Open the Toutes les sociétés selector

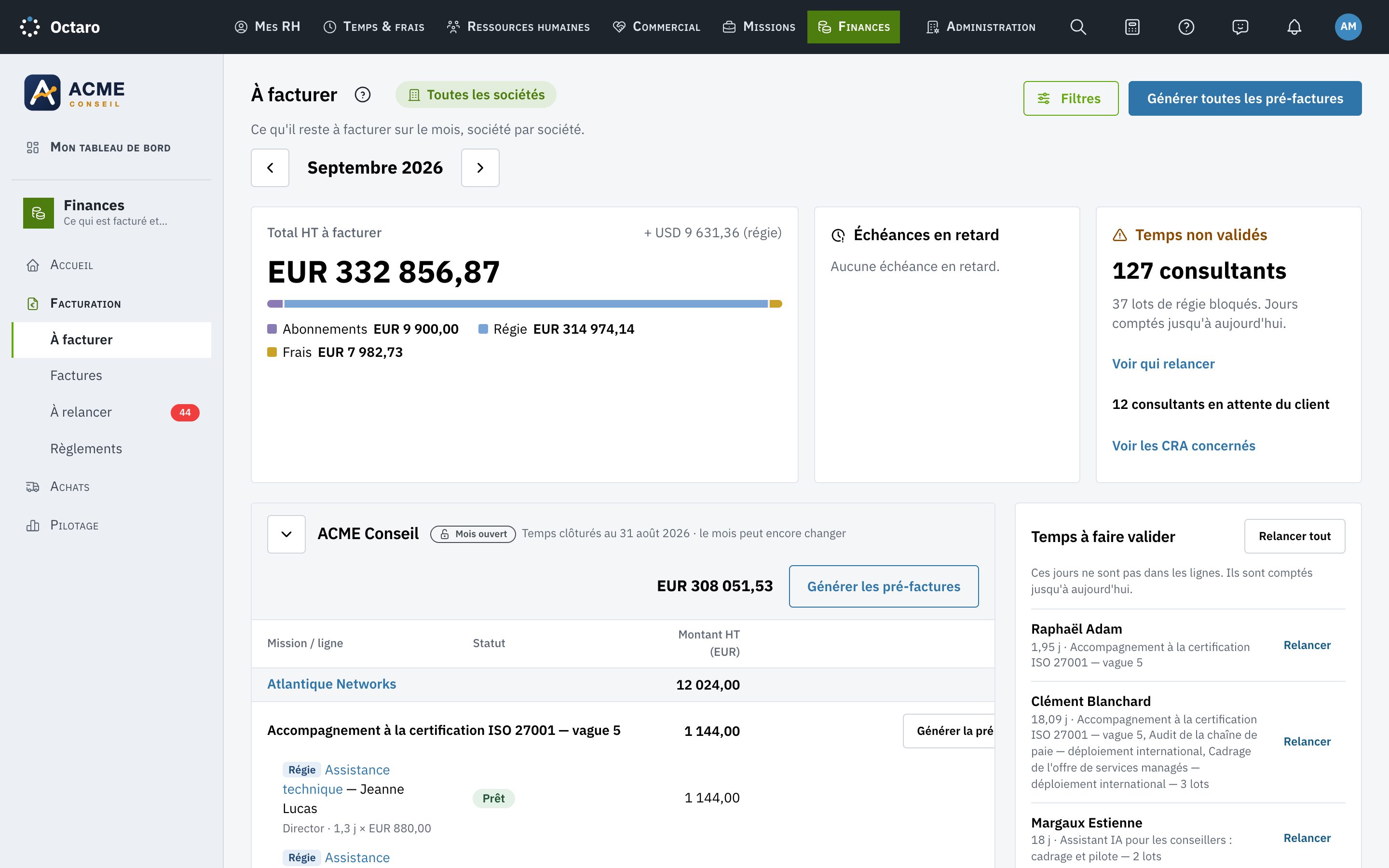click(x=476, y=95)
